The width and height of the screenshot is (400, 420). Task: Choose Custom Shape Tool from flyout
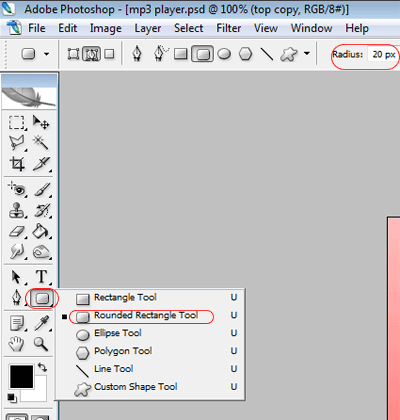(151, 387)
